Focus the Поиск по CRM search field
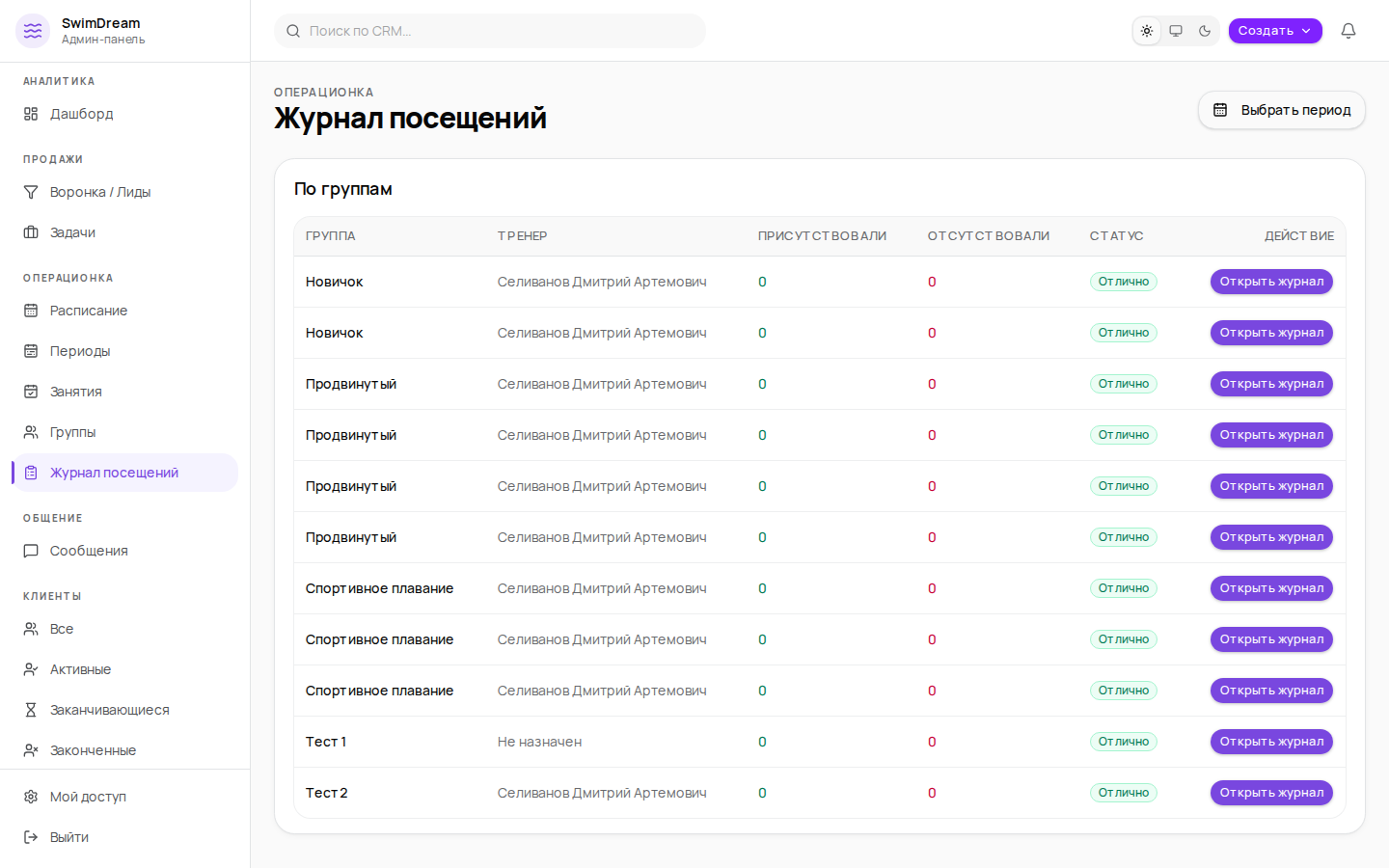1389x868 pixels. point(490,31)
